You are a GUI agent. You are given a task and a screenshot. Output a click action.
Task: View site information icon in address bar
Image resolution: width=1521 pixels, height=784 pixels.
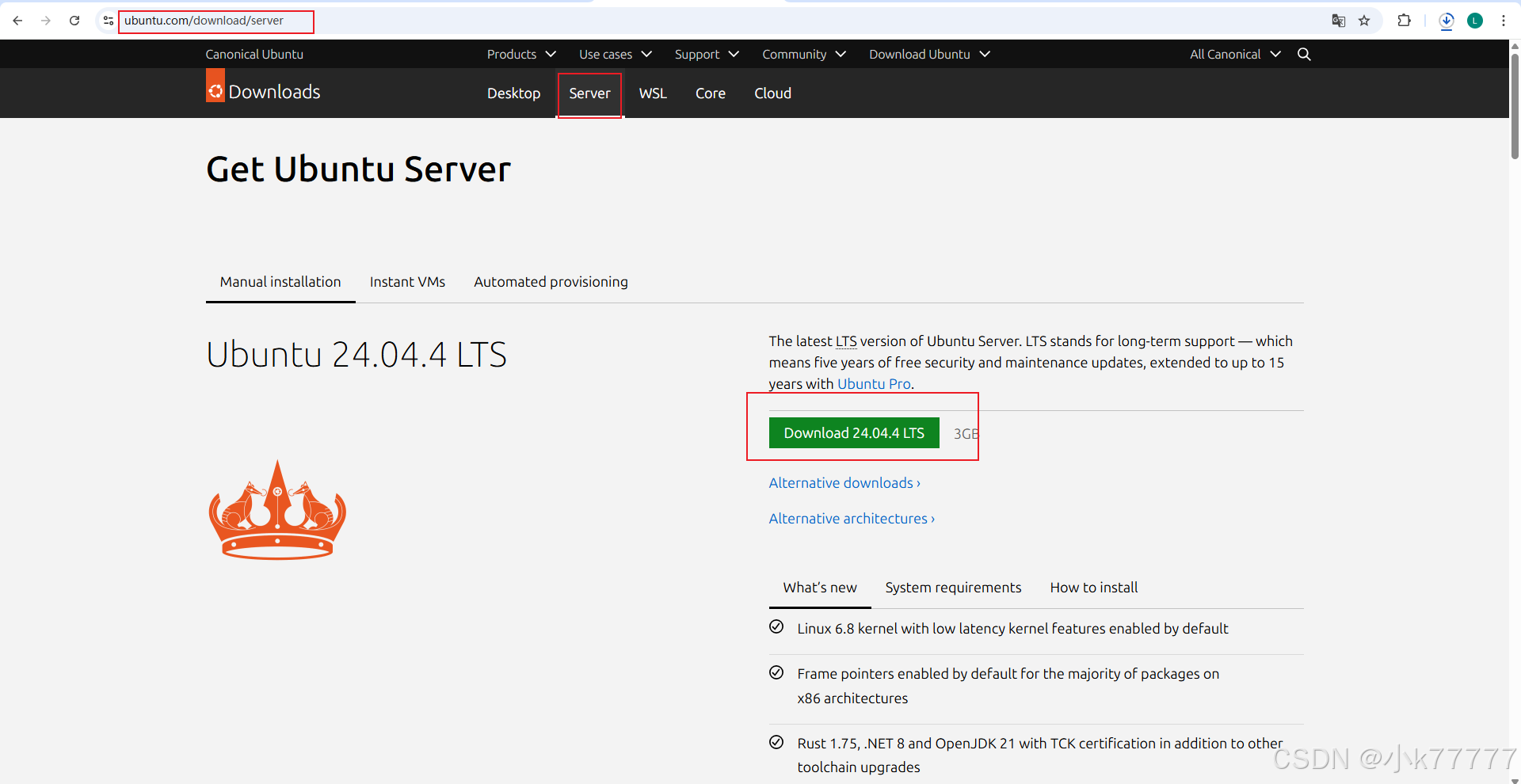109,21
